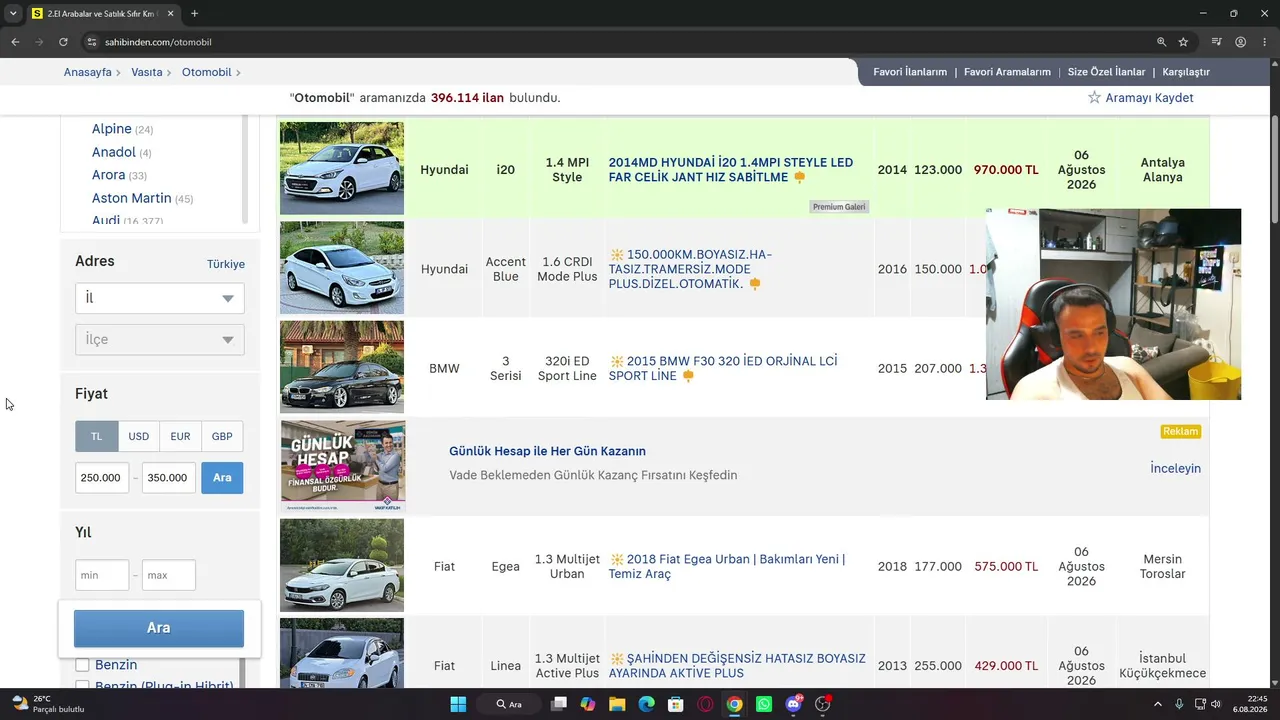Image resolution: width=1280 pixels, height=720 pixels.
Task: Go to Anasayfa breadcrumb
Action: [88, 72]
